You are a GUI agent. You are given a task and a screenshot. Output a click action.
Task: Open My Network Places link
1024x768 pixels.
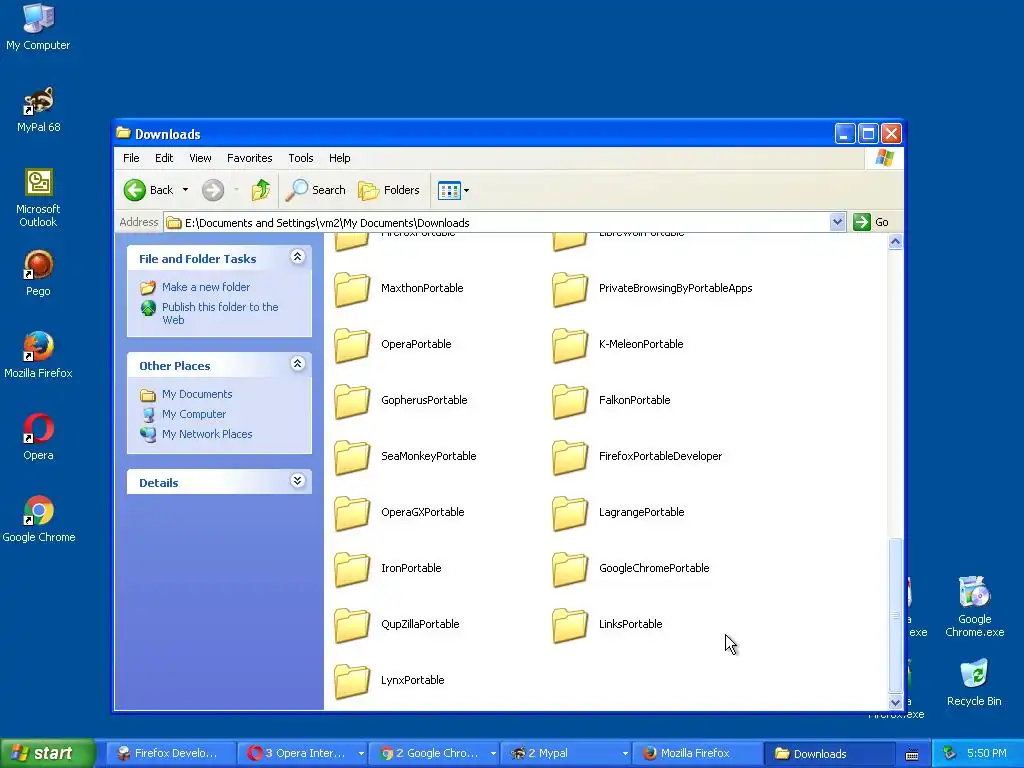point(207,434)
